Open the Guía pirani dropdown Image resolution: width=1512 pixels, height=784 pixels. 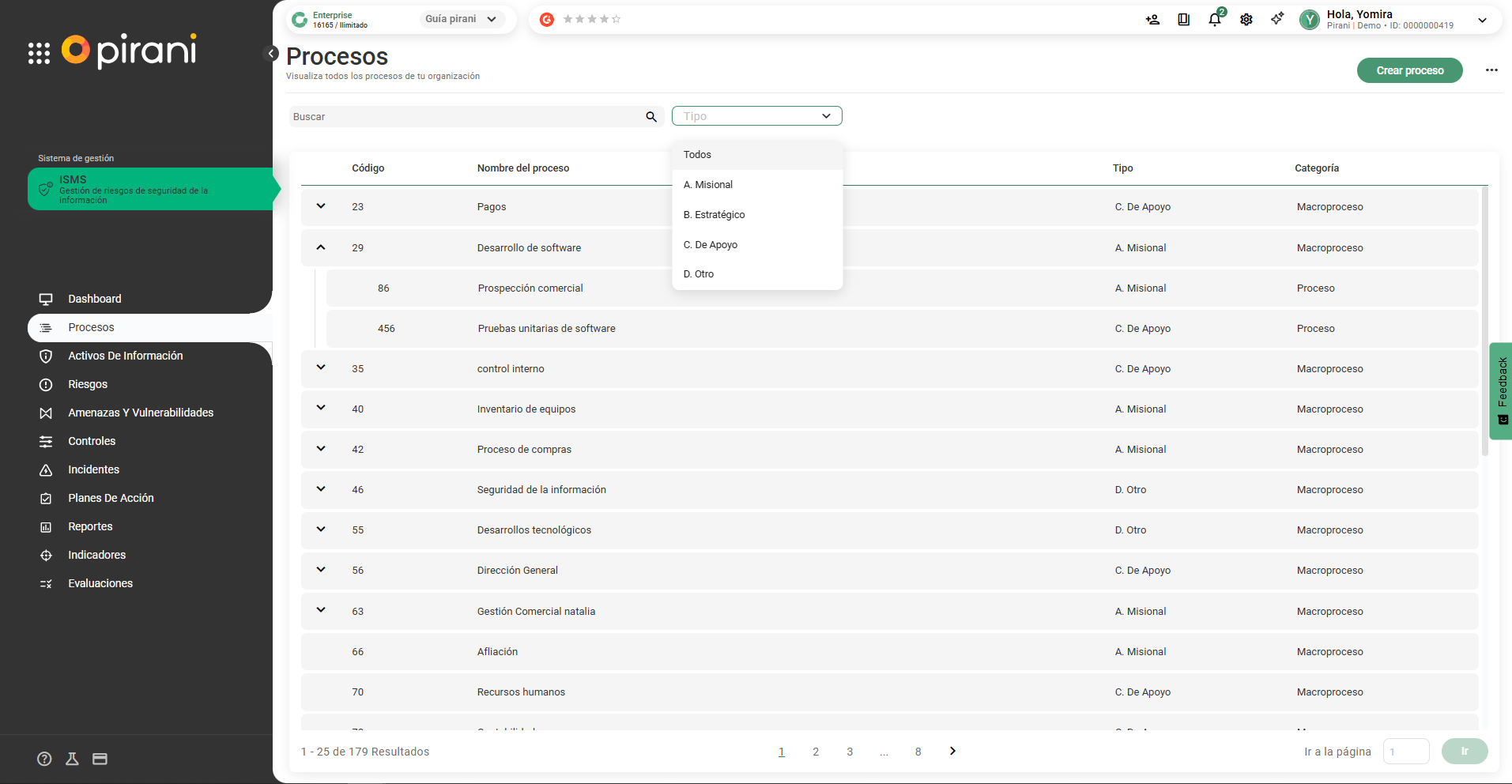pyautogui.click(x=461, y=19)
